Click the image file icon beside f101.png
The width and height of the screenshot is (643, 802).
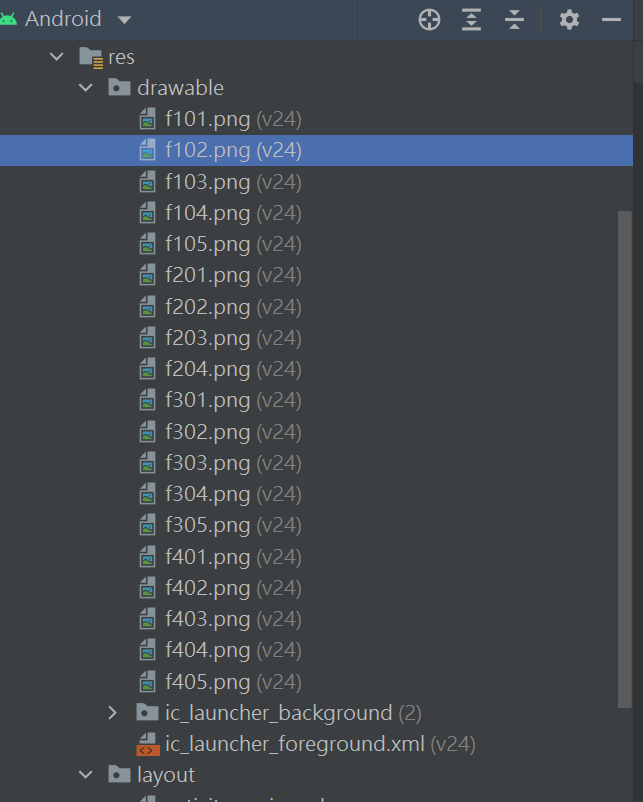click(x=147, y=119)
